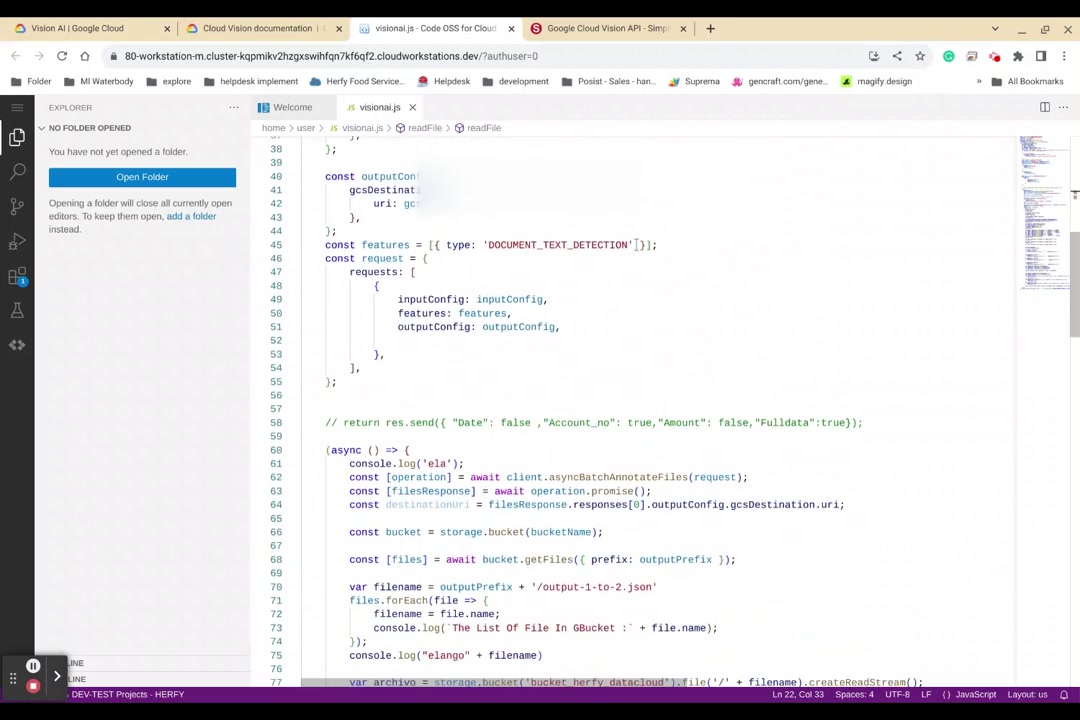Click the Ln 22, Col 33 status
This screenshot has width=1080, height=720.
(x=798, y=695)
